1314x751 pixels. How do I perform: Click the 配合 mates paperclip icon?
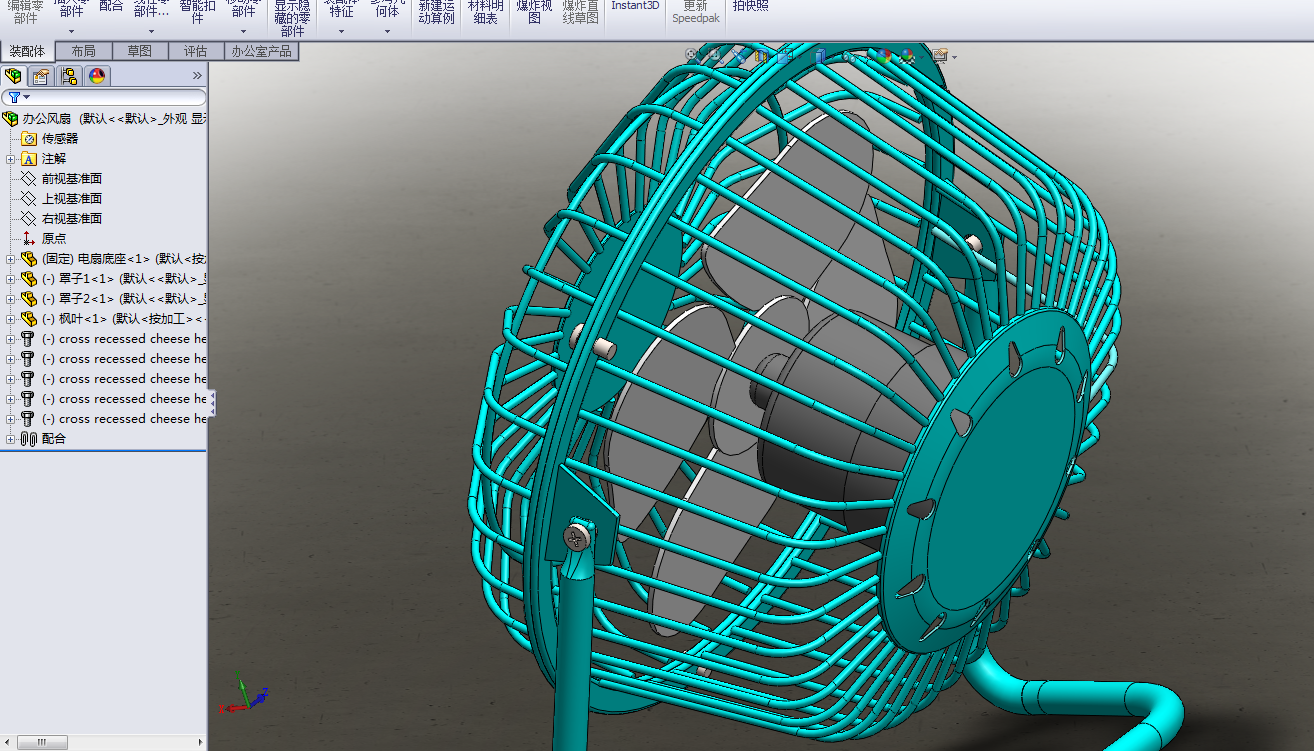coord(29,439)
